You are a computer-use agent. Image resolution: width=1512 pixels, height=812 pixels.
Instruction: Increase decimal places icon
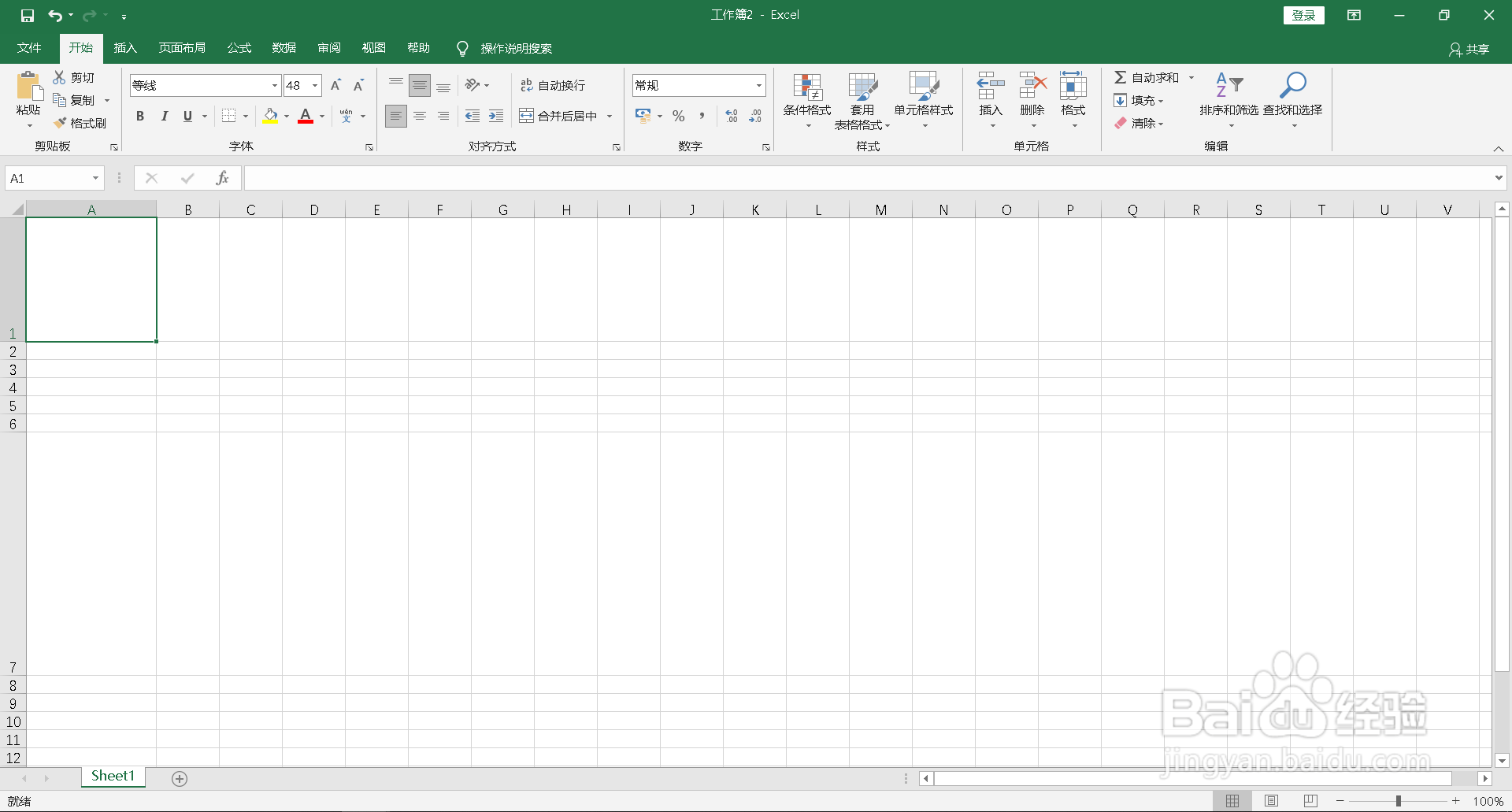pos(732,116)
